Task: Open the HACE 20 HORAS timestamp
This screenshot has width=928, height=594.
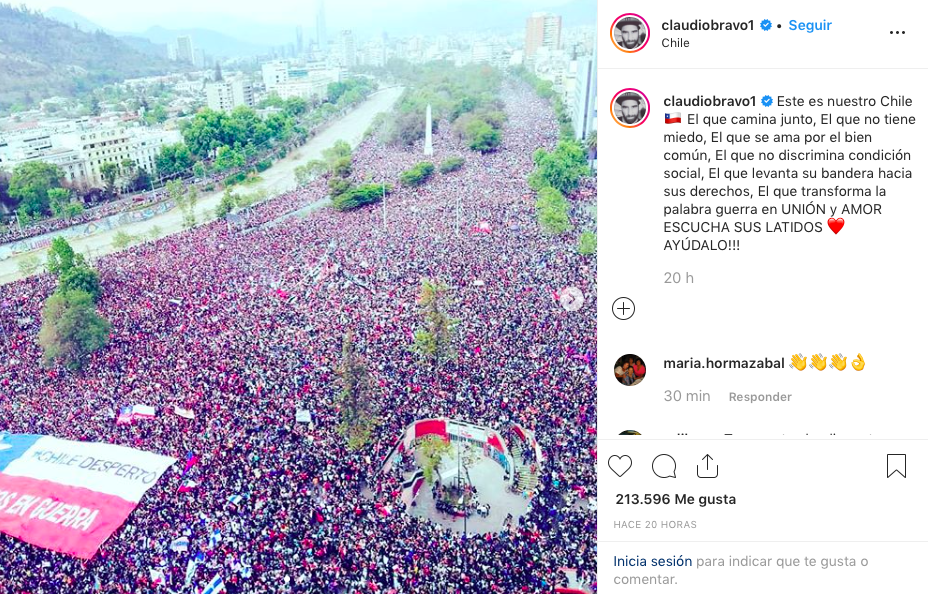Action: point(655,525)
